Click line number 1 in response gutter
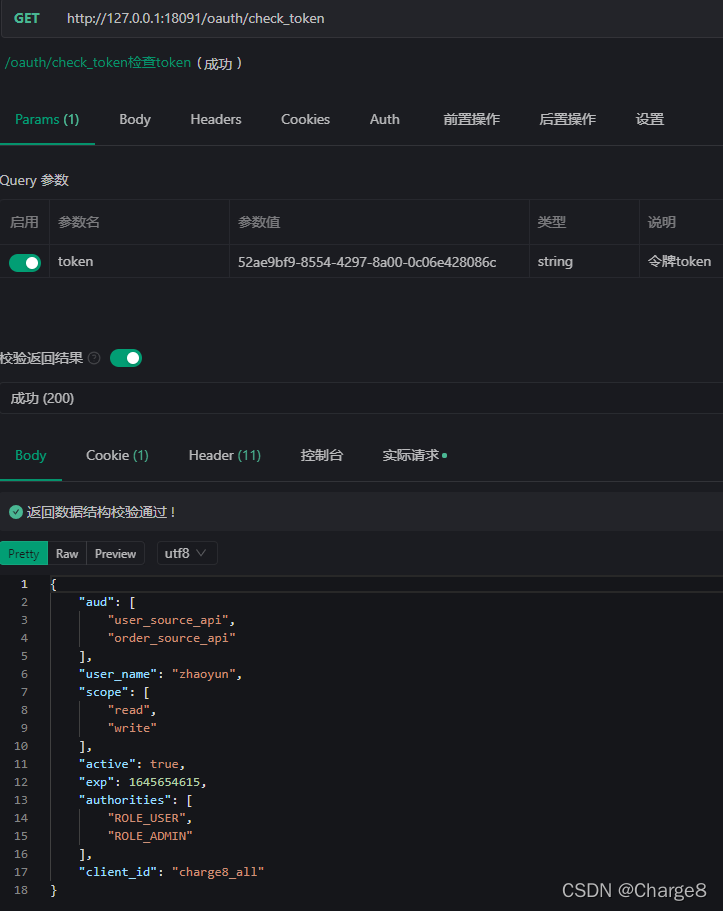Screen dimensions: 723x911 pos(24,584)
